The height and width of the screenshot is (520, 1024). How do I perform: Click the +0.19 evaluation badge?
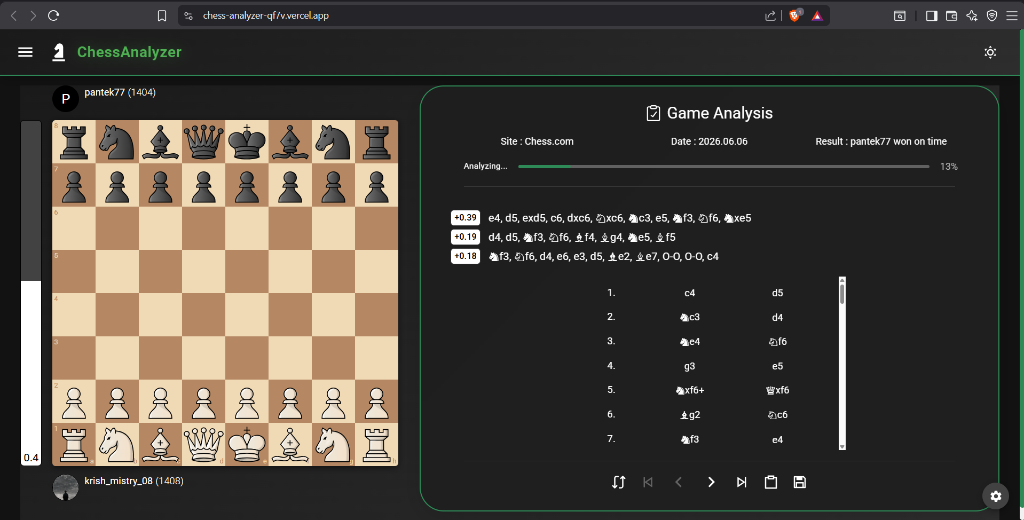click(466, 236)
